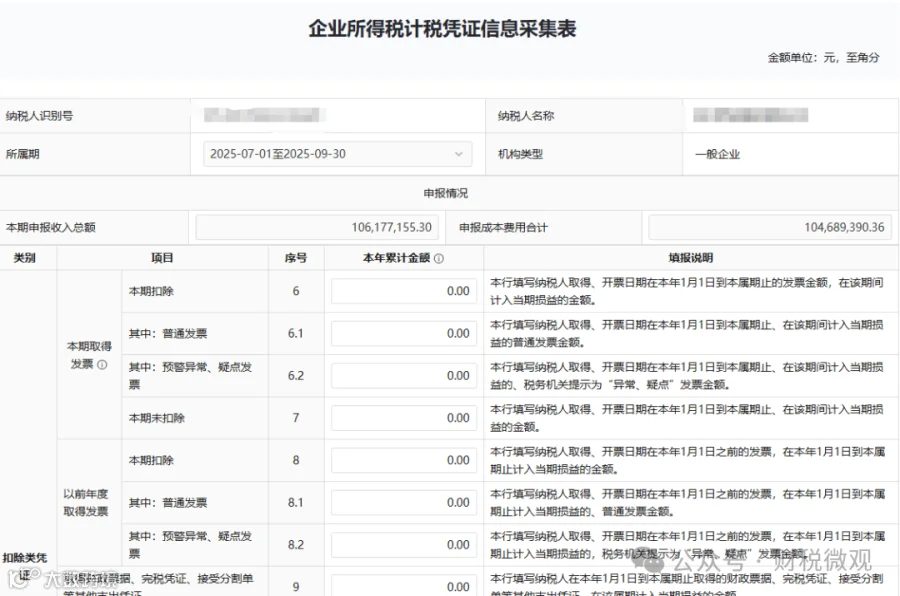Click amount field for row 9

(404, 586)
